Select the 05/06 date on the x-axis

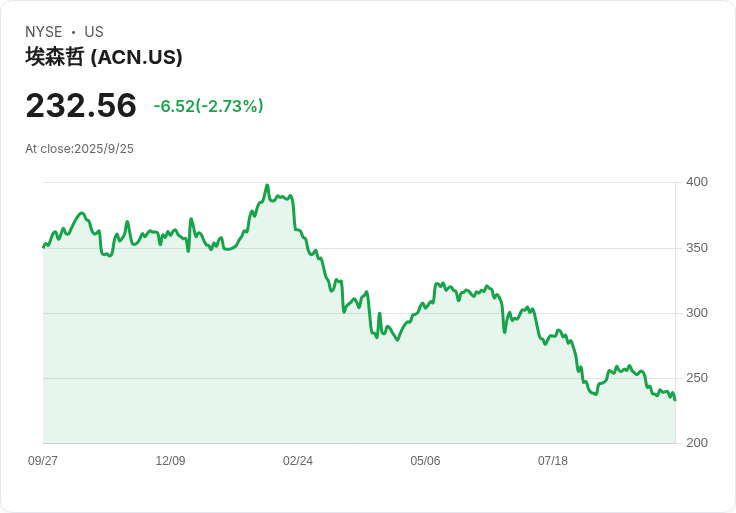tap(425, 461)
